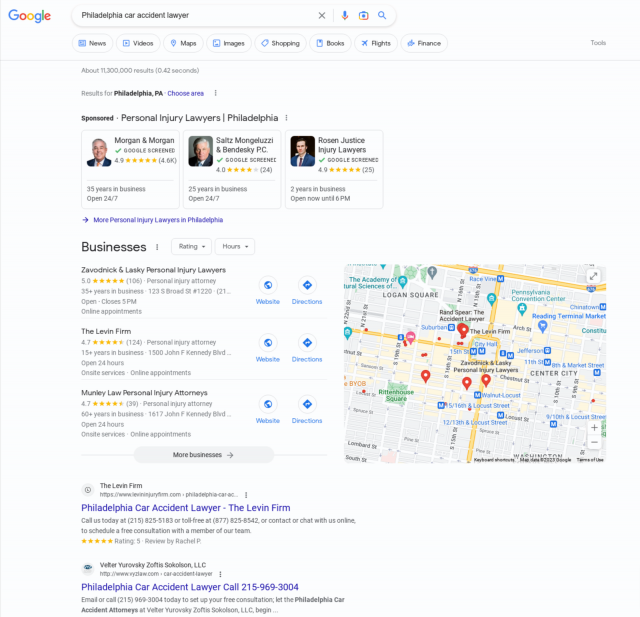
Task: Open Philadelphia Car Accident Lawyer - The Levin Firm
Action: point(186,508)
